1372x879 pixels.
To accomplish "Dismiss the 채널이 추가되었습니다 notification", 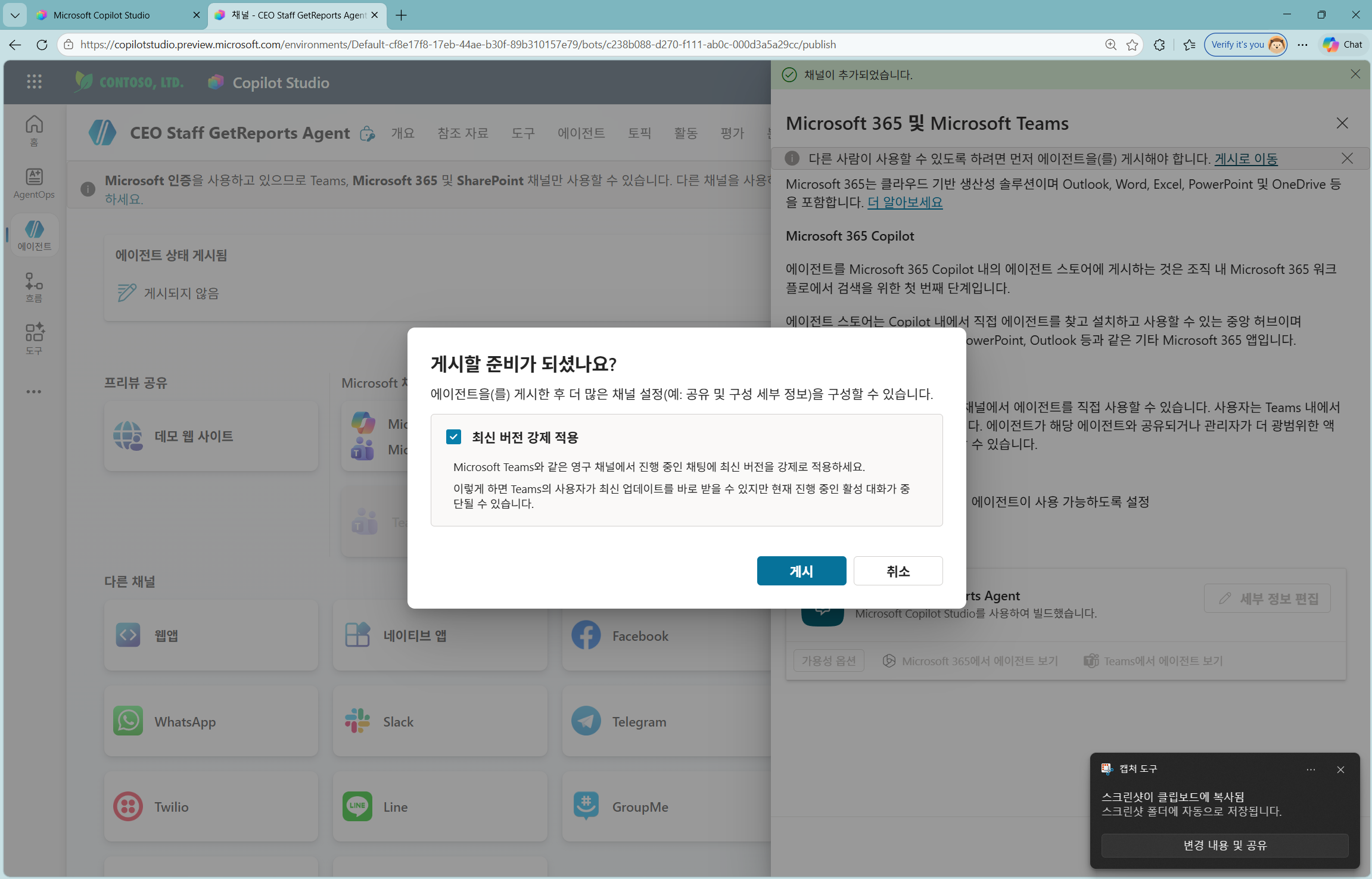I will point(1355,74).
